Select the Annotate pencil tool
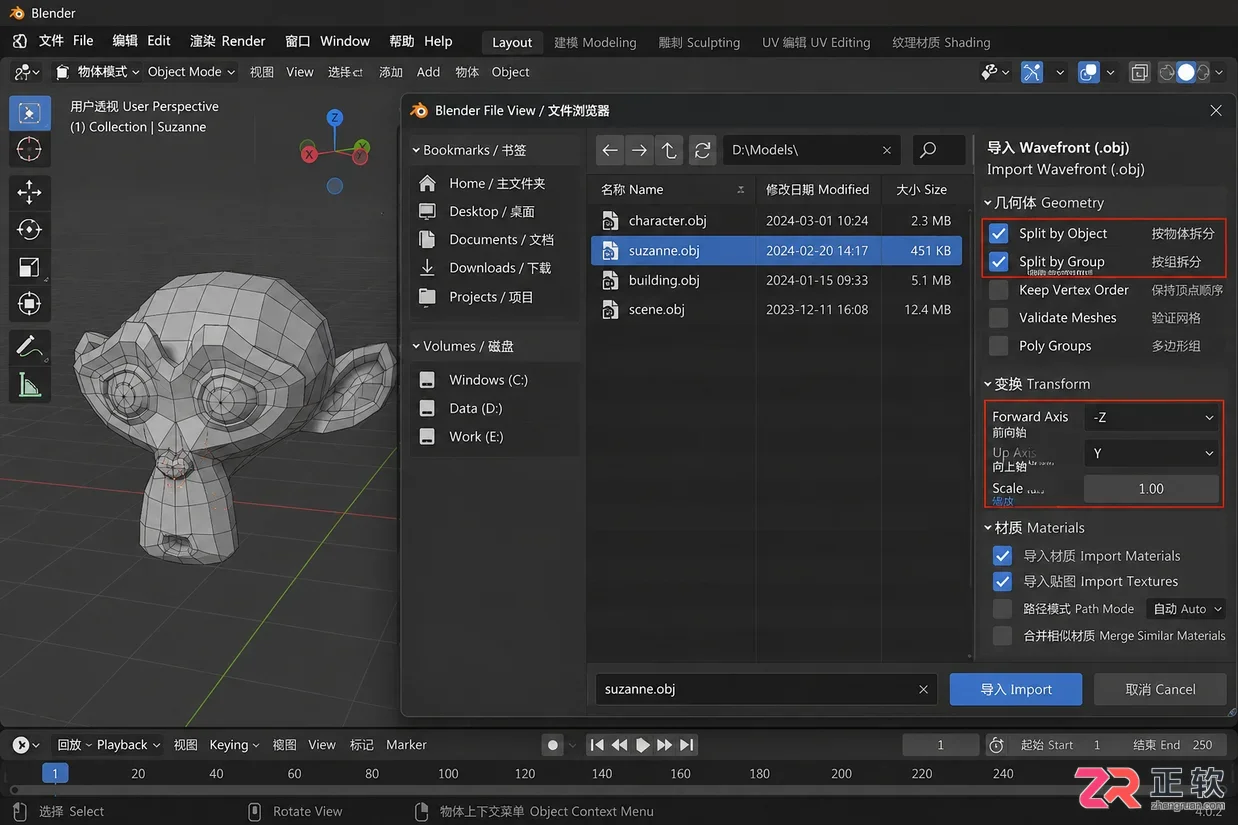The height and width of the screenshot is (825, 1238). tap(30, 347)
